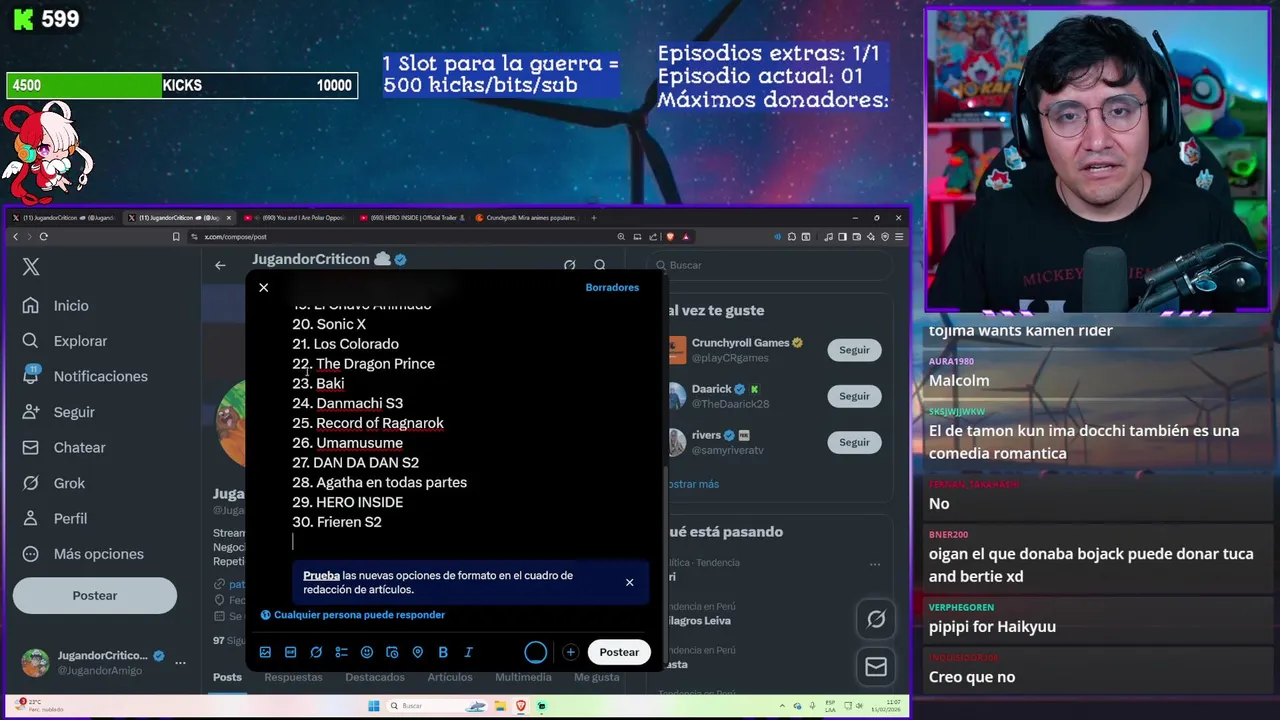Image resolution: width=1280 pixels, height=720 pixels.
Task: Click on '22. The Dragon Prince' text
Action: pos(364,364)
